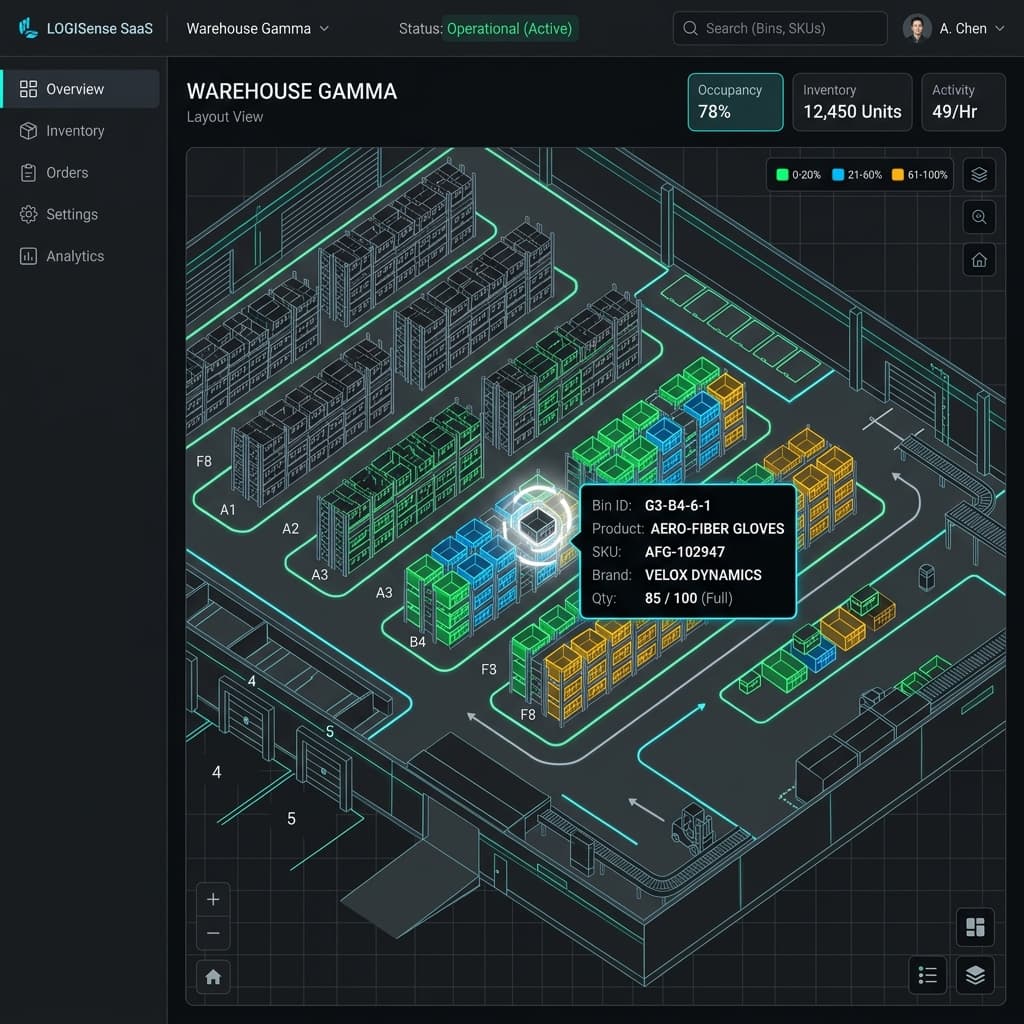The width and height of the screenshot is (1024, 1024).
Task: Click the WAREHOUSE GAMMA heading
Action: pyautogui.click(x=292, y=91)
